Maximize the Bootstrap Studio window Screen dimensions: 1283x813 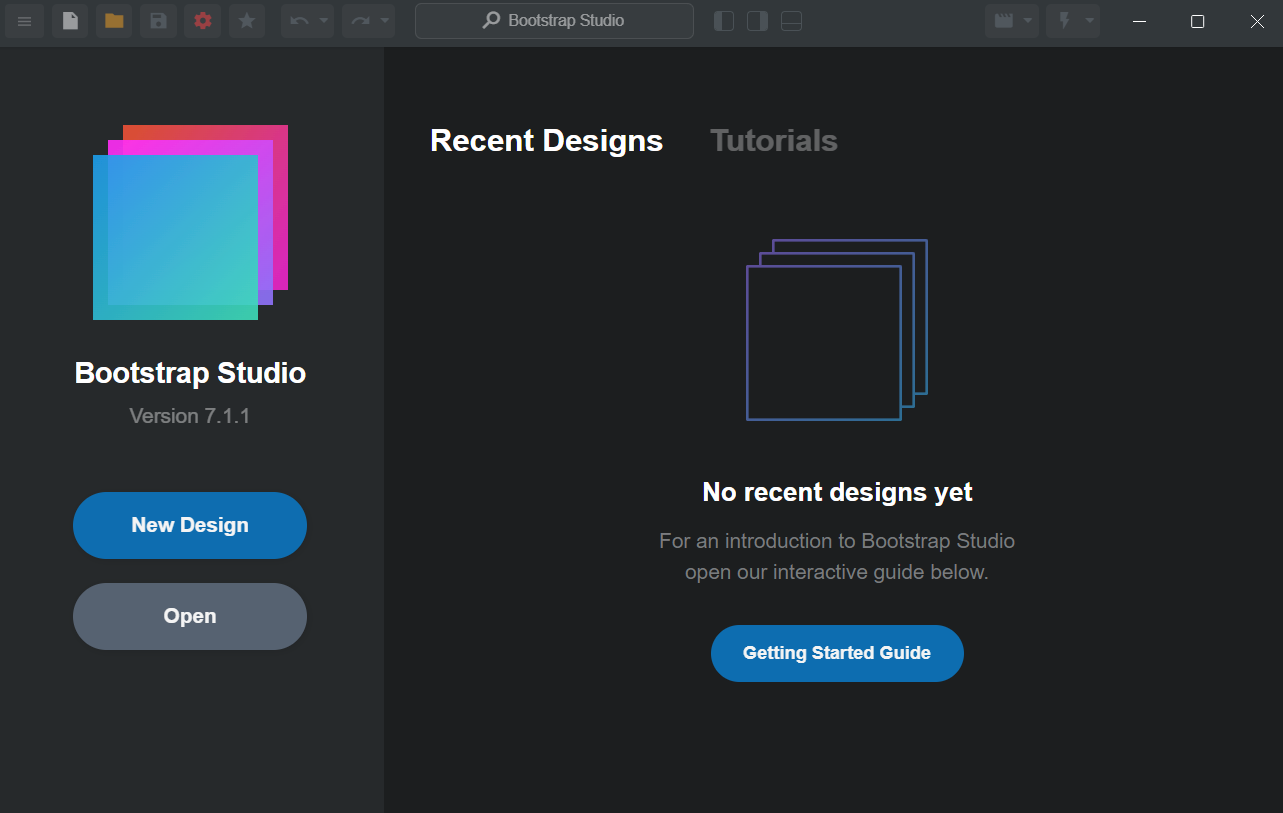click(1197, 21)
